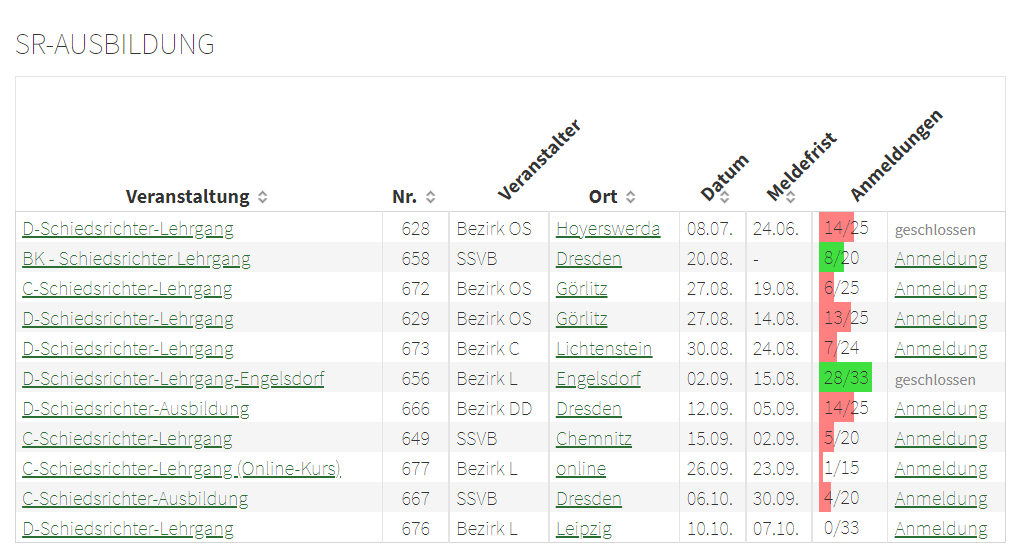Sort by Meldefrist using its sort arrows
1012x559 pixels.
tap(791, 198)
